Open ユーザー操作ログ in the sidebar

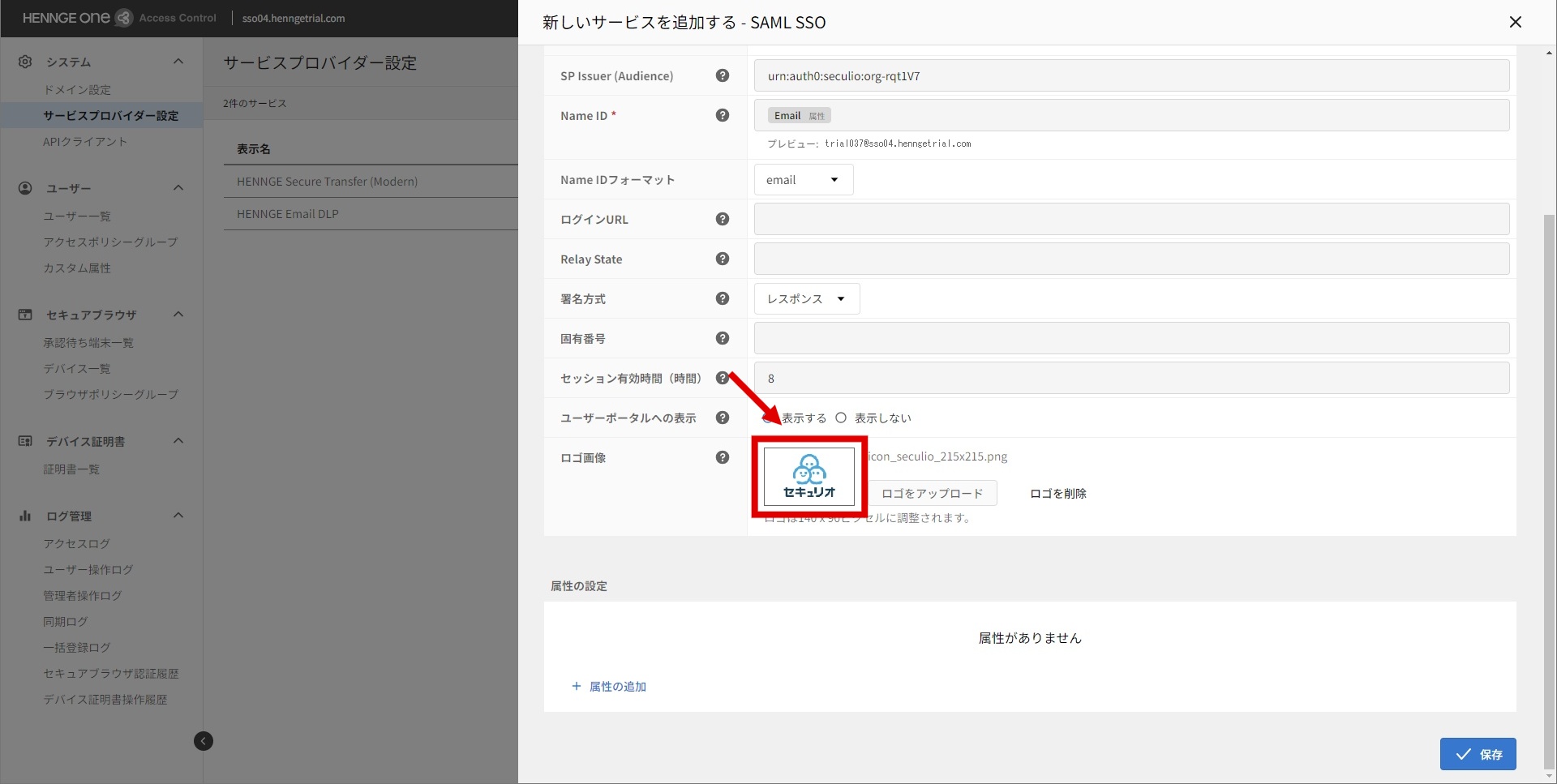[88, 570]
